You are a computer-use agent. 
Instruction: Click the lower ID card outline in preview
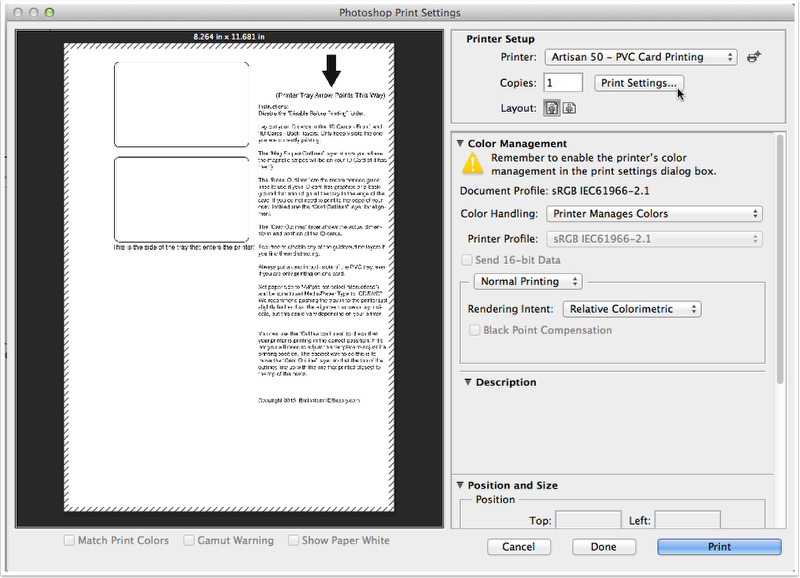[182, 199]
